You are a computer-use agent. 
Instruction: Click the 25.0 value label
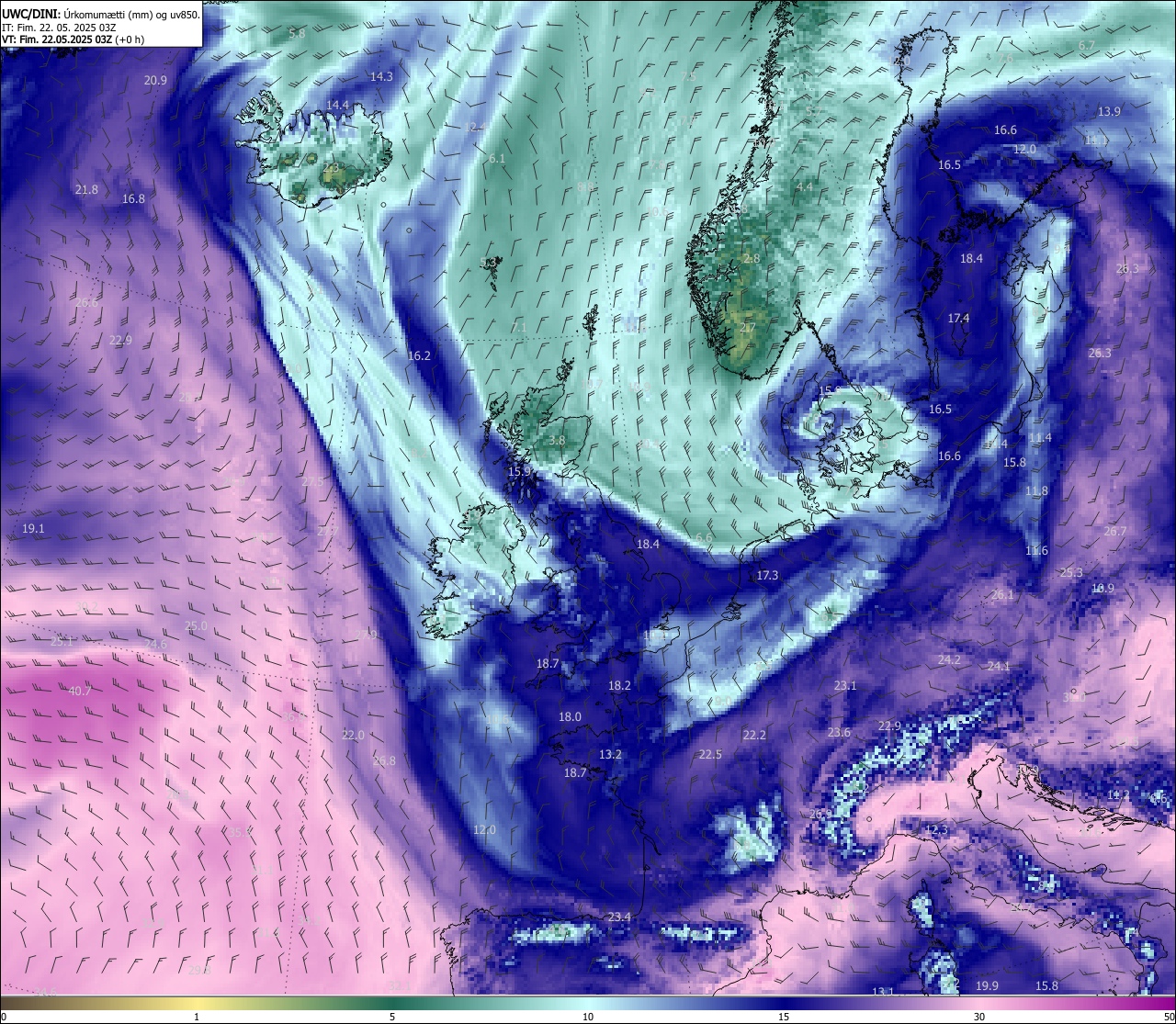(196, 626)
